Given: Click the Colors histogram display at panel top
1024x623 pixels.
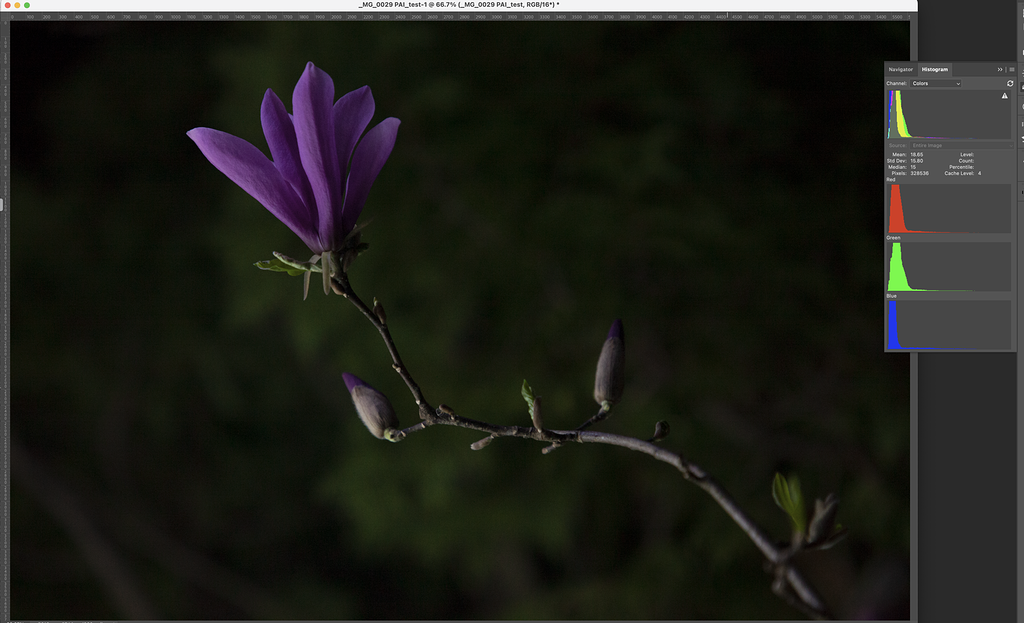Looking at the screenshot, I should [x=946, y=113].
